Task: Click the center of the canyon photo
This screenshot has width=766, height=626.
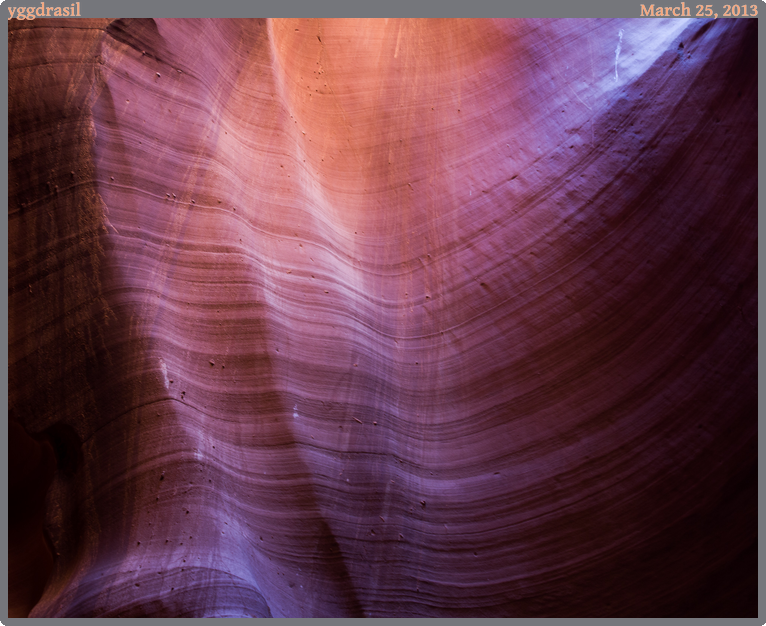Action: (x=383, y=318)
